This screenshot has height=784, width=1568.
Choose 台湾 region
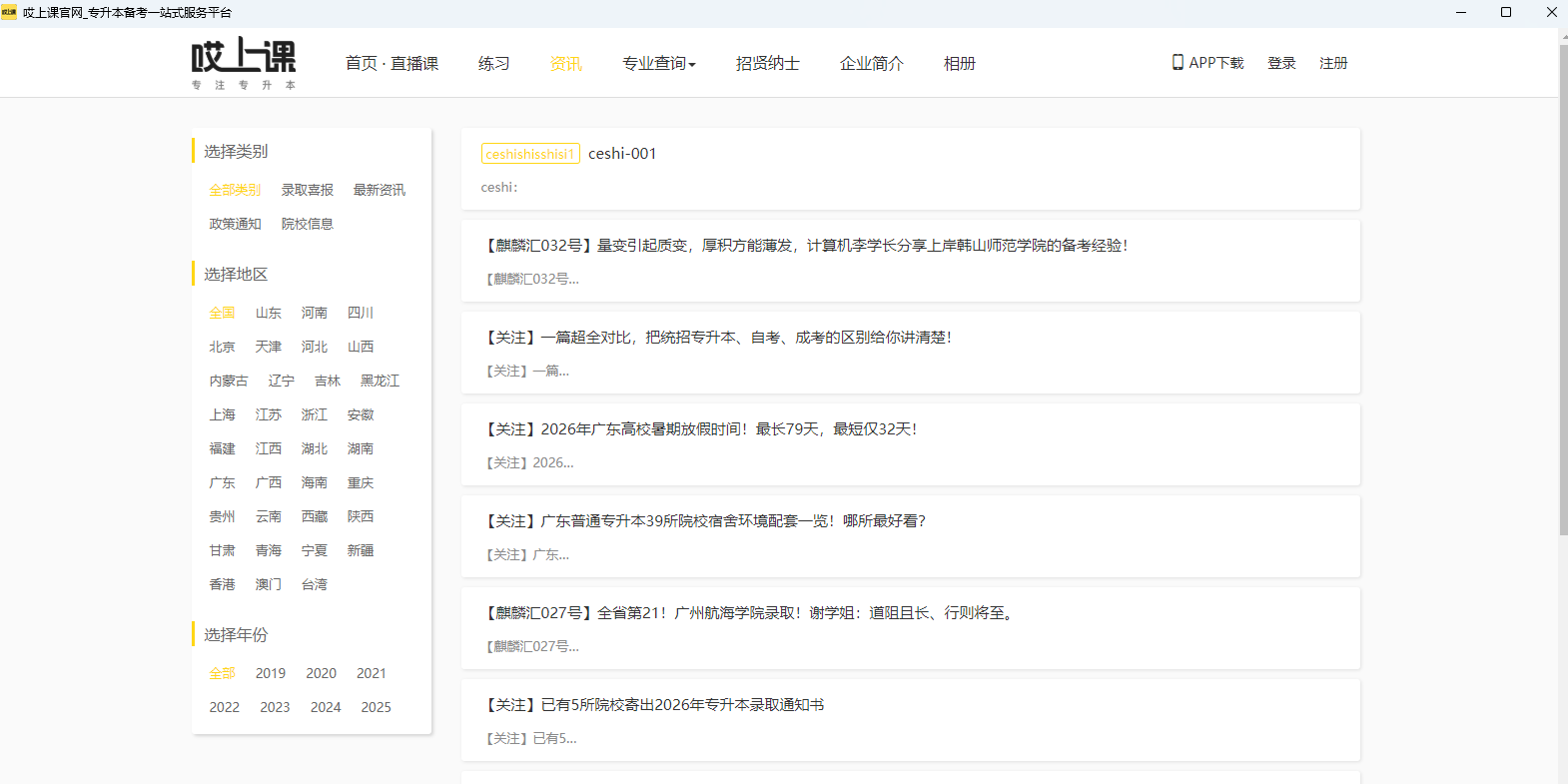point(314,584)
